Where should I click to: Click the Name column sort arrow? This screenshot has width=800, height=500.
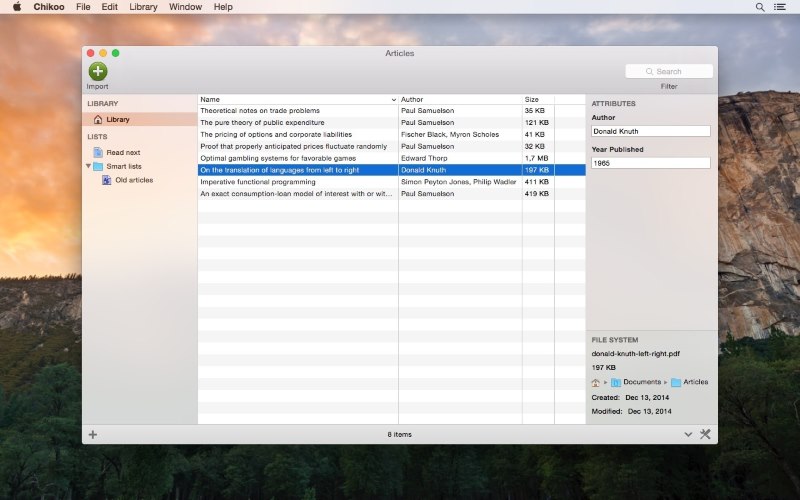point(394,99)
